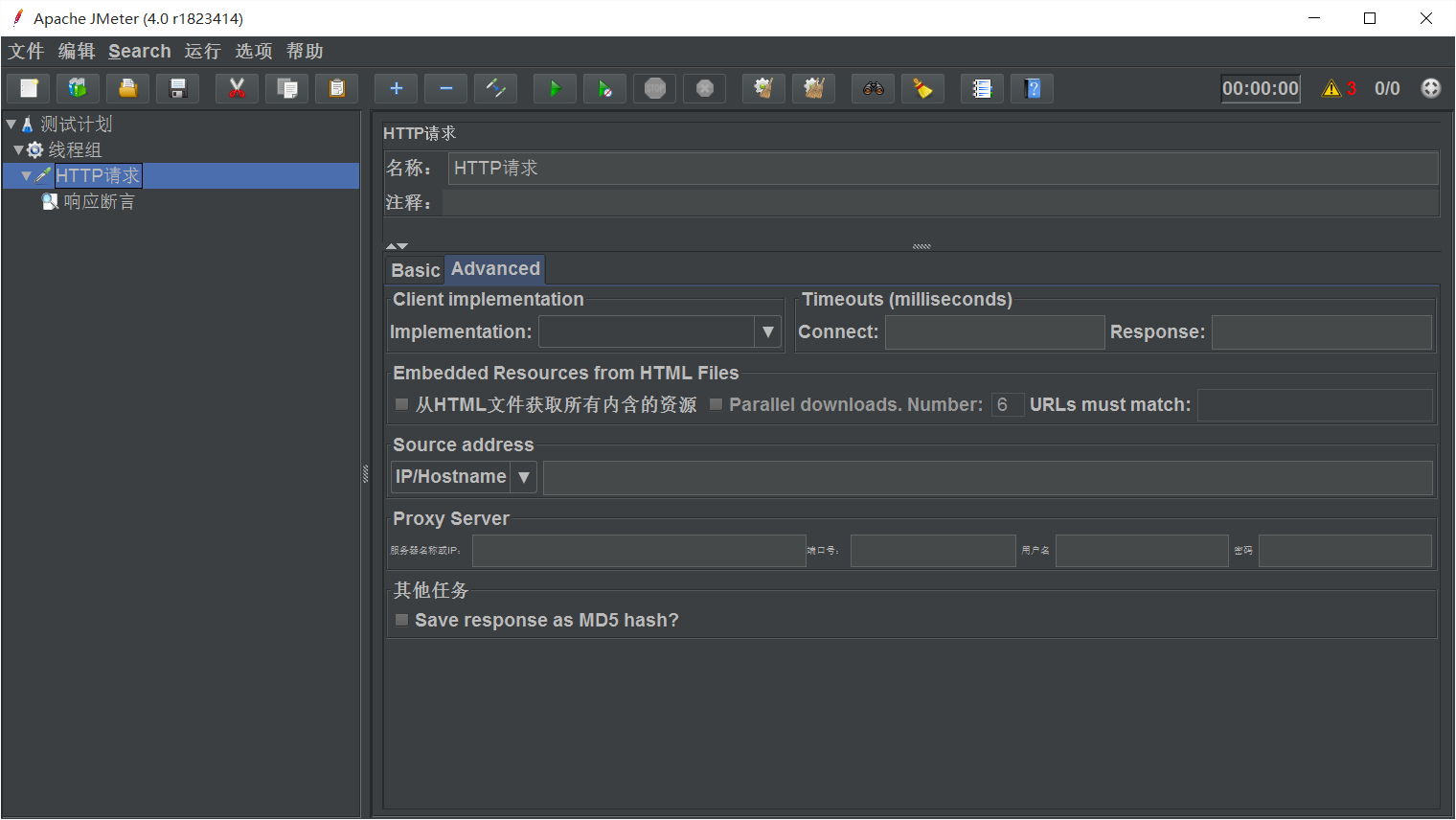Click the Search binoculars icon

pyautogui.click(x=874, y=88)
